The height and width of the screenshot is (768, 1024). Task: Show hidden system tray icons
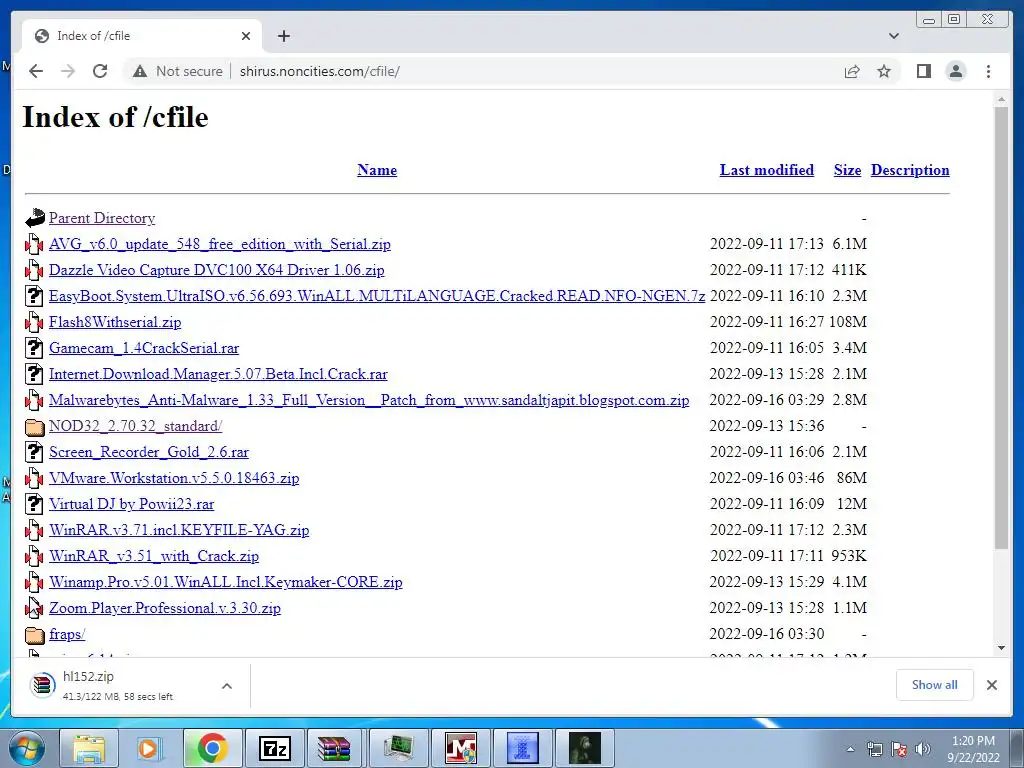pyautogui.click(x=850, y=749)
